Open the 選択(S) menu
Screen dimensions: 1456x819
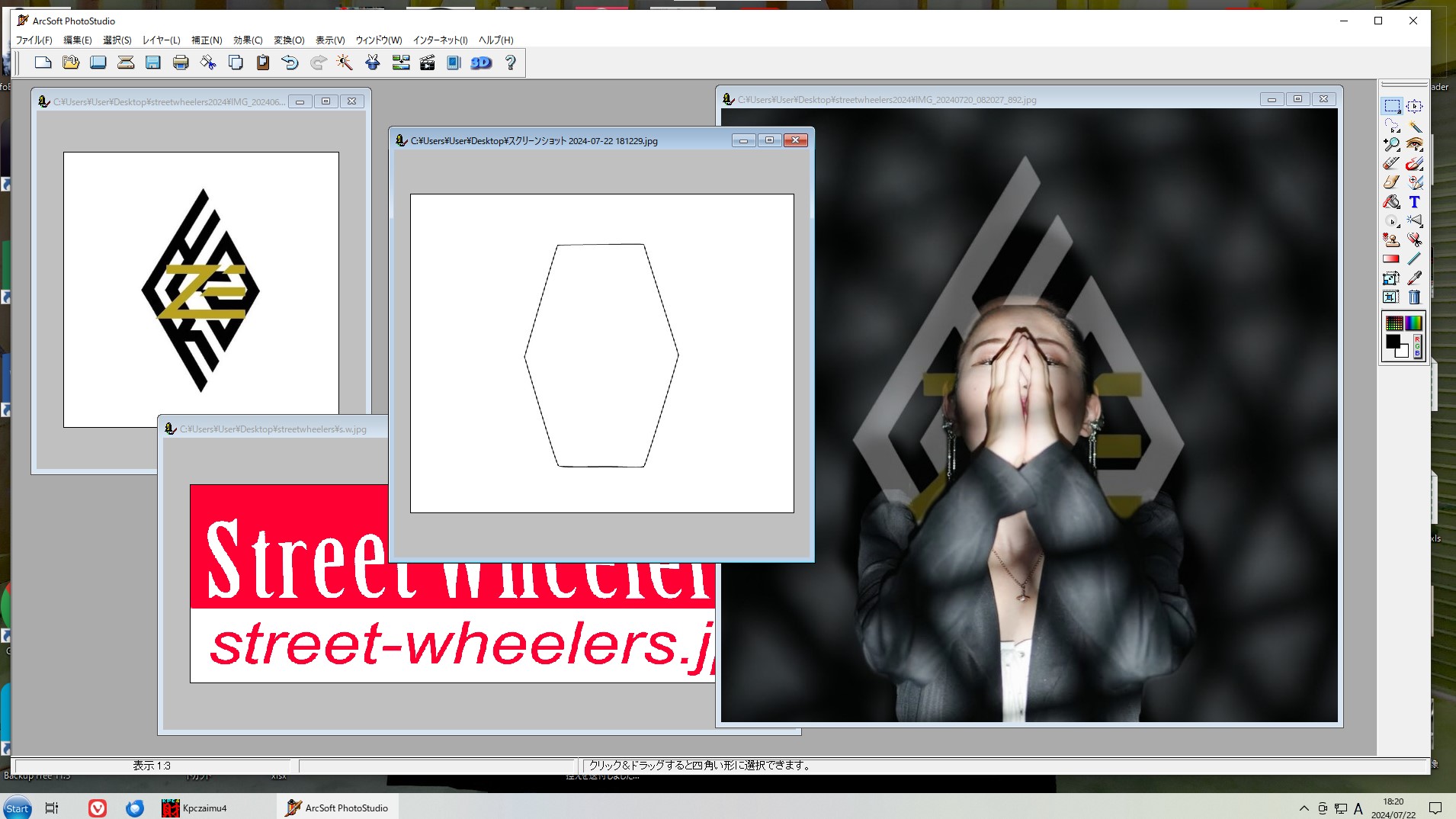pos(117,40)
